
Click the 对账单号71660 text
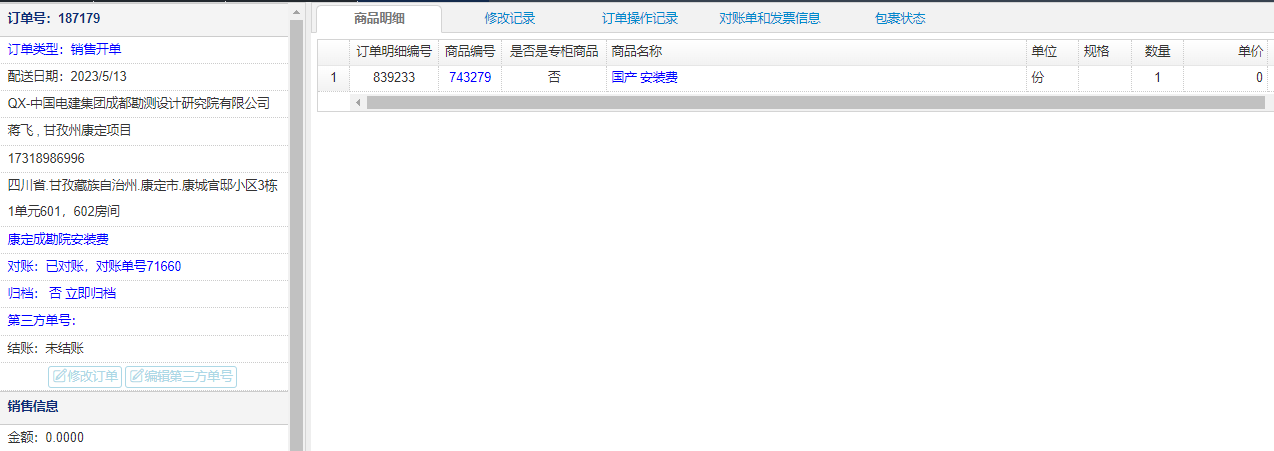139,266
